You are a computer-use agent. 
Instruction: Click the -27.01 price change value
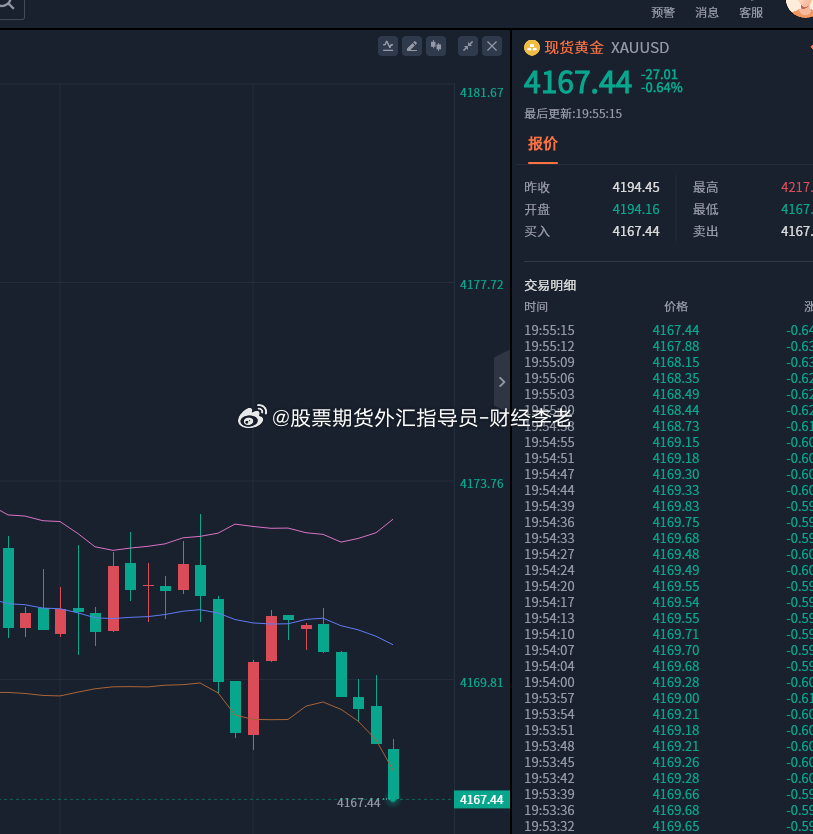point(659,74)
